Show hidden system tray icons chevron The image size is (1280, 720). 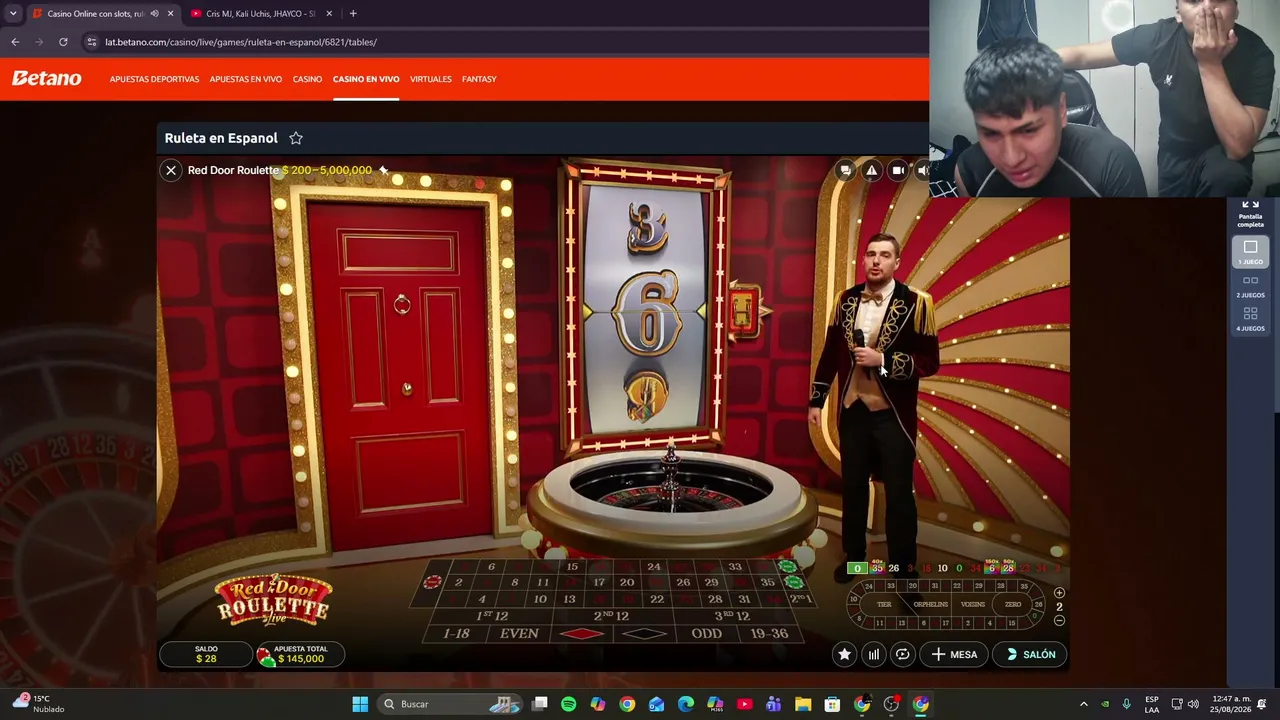click(x=1083, y=704)
